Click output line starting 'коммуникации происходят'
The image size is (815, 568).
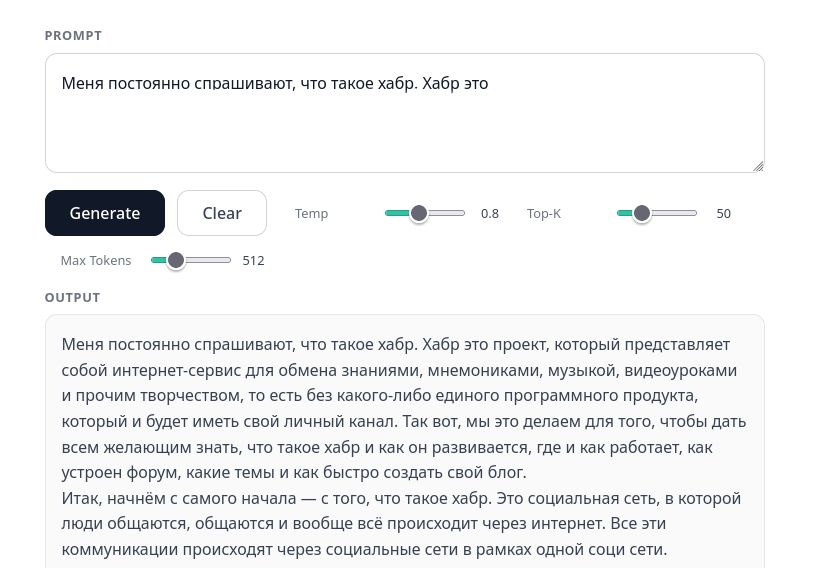point(364,549)
